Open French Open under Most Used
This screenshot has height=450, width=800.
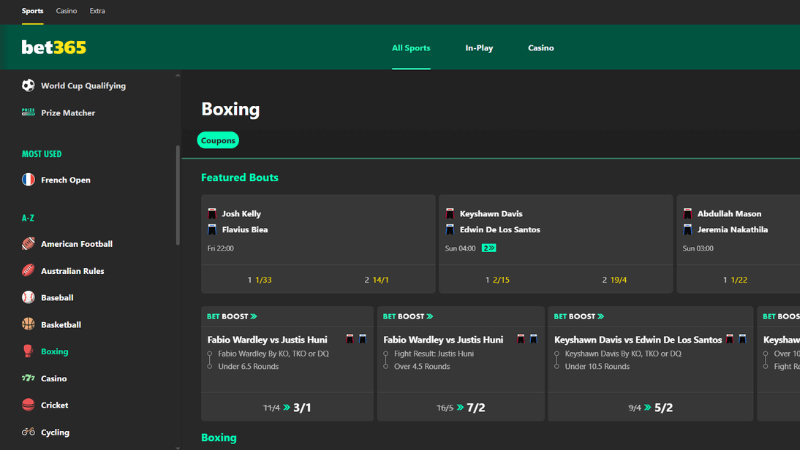click(65, 180)
